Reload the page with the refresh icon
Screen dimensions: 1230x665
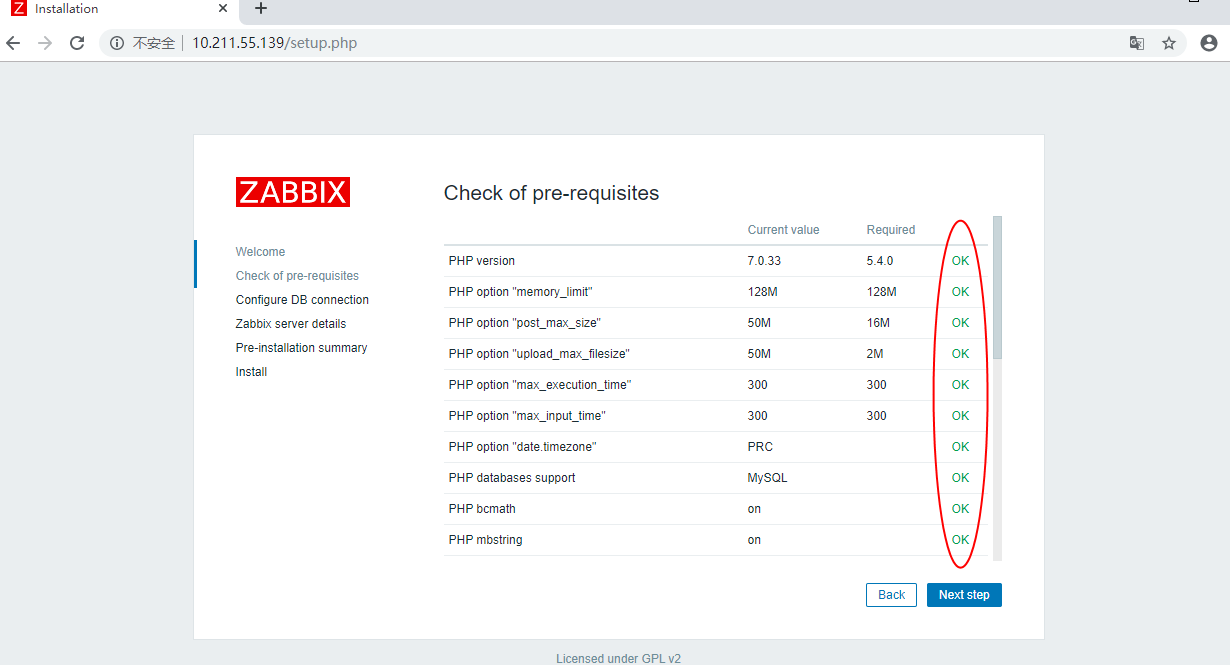pyautogui.click(x=77, y=43)
